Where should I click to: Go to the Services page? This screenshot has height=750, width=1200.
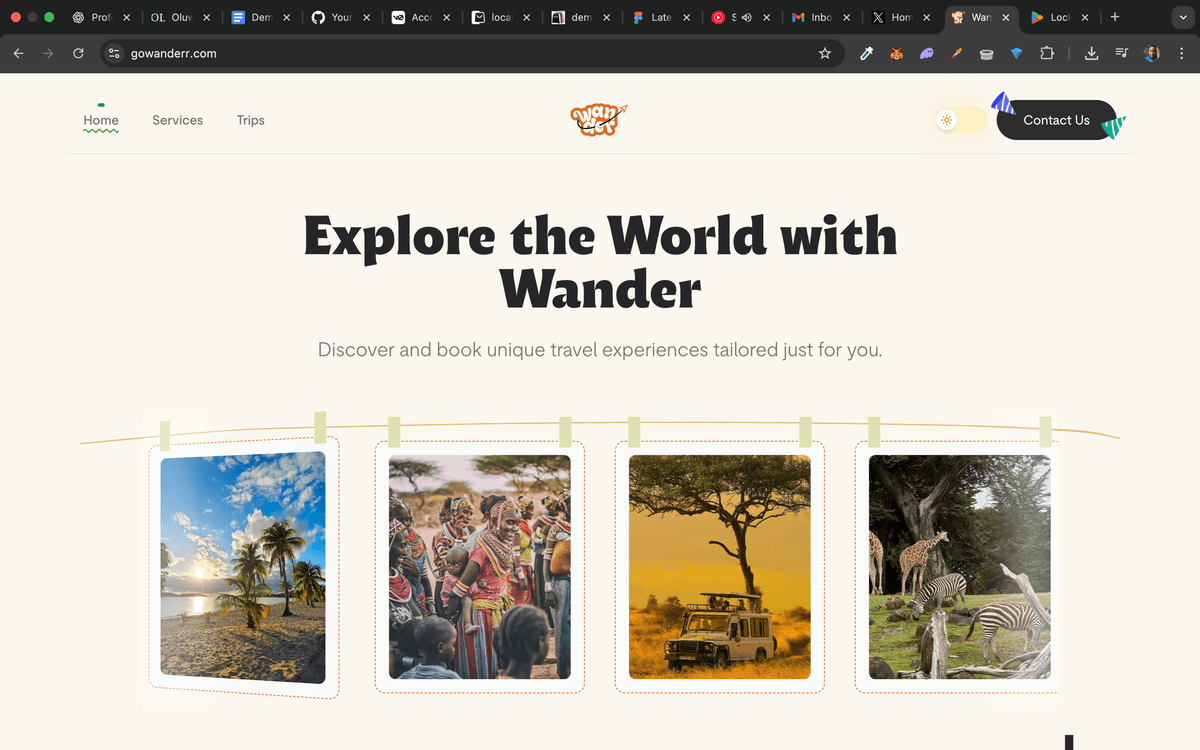(x=177, y=120)
